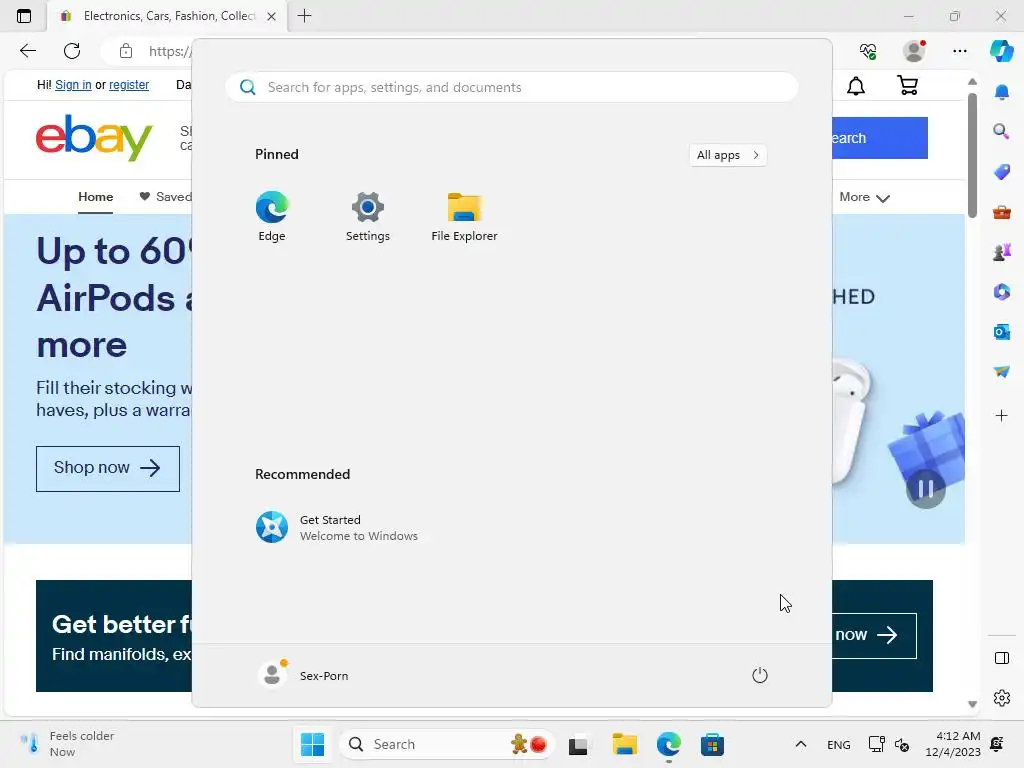This screenshot has width=1024, height=768.
Task: Open the eBay shopping cart
Action: pos(908,86)
